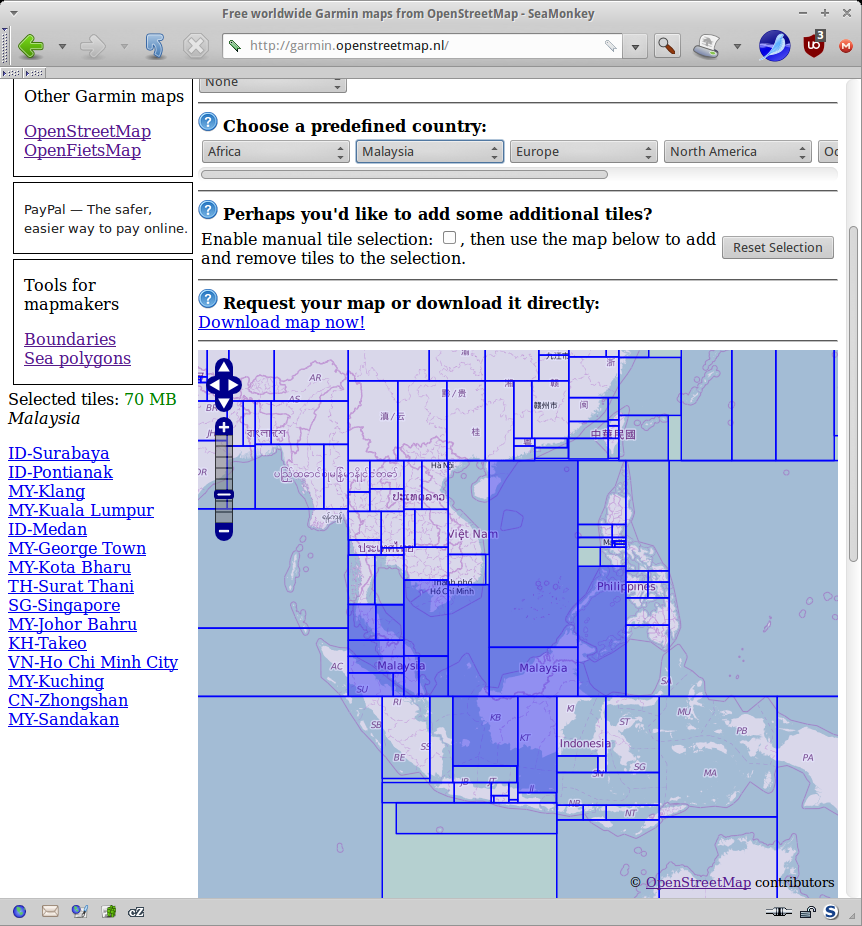Open the print options dropdown arrow
This screenshot has height=926, width=862.
pyautogui.click(x=737, y=46)
